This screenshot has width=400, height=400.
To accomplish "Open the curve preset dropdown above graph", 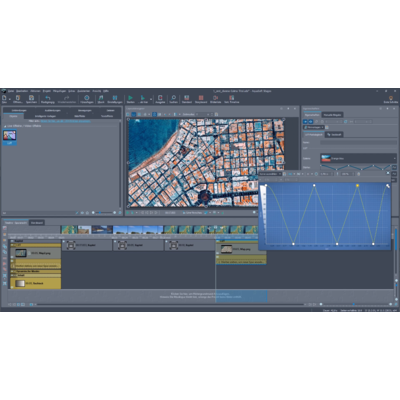I will click(x=271, y=174).
